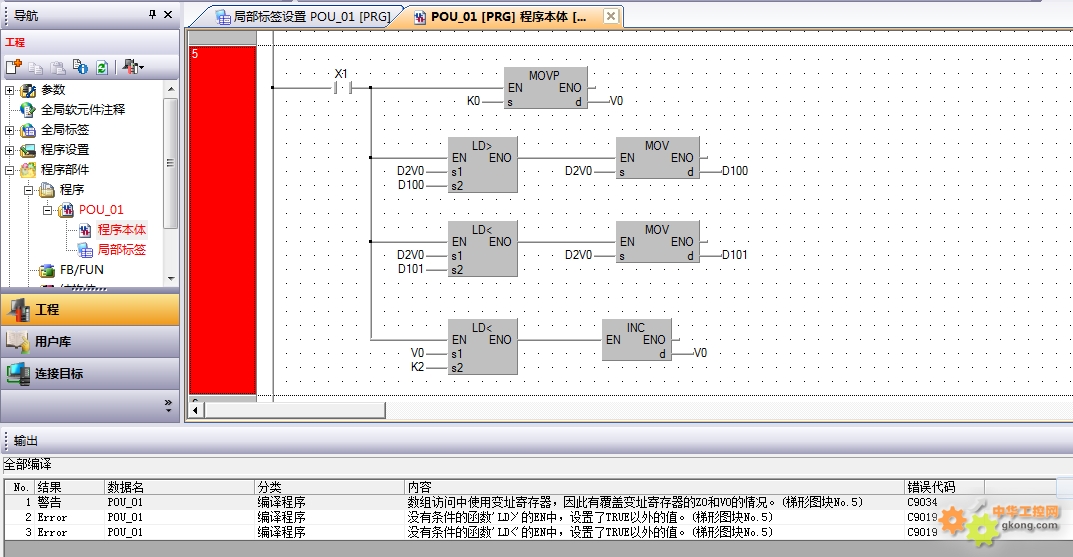Select the 程序 folder in tree
The image size is (1073, 557).
[x=72, y=190]
